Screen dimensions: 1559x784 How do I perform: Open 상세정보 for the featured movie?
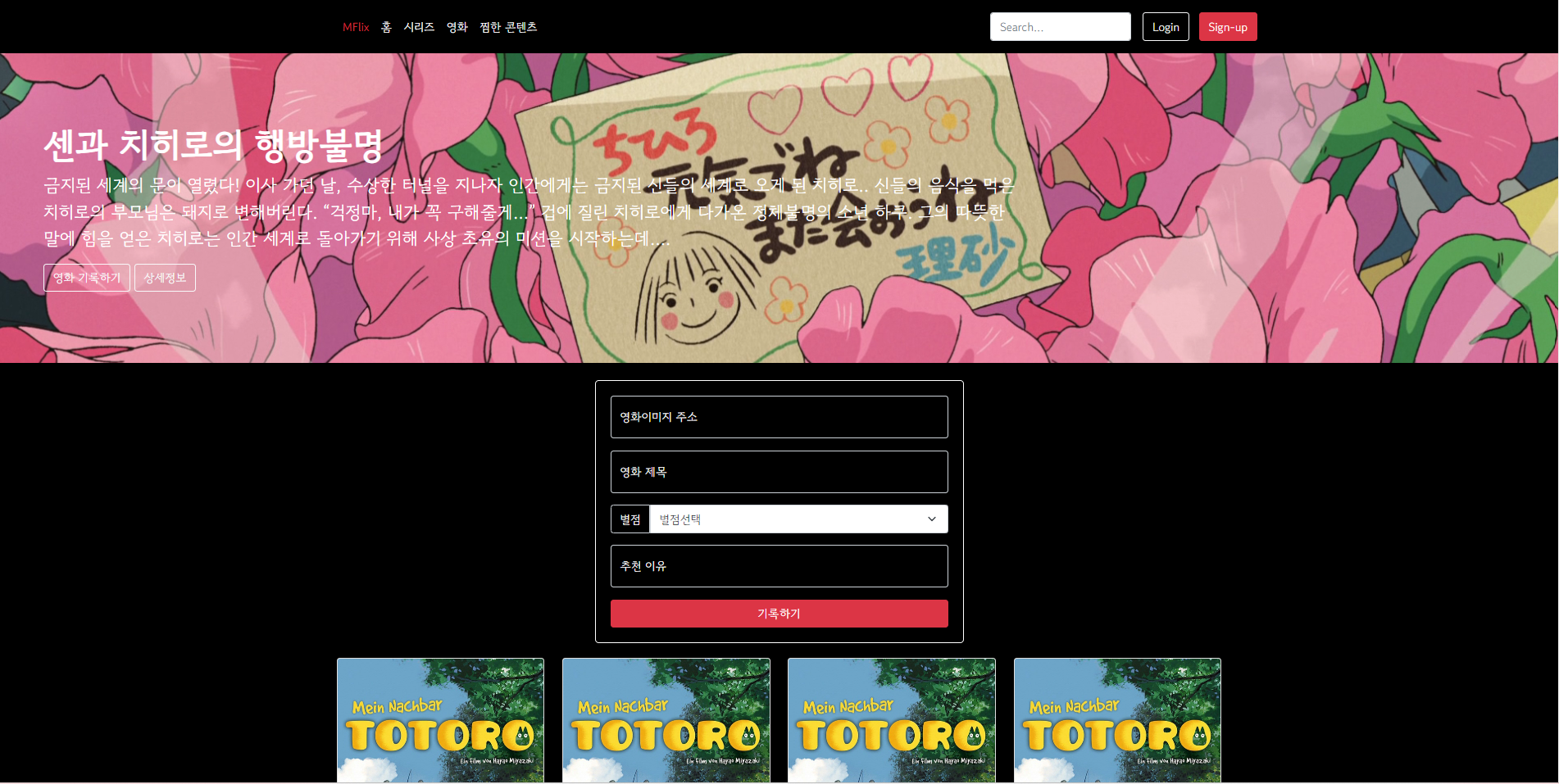165,278
